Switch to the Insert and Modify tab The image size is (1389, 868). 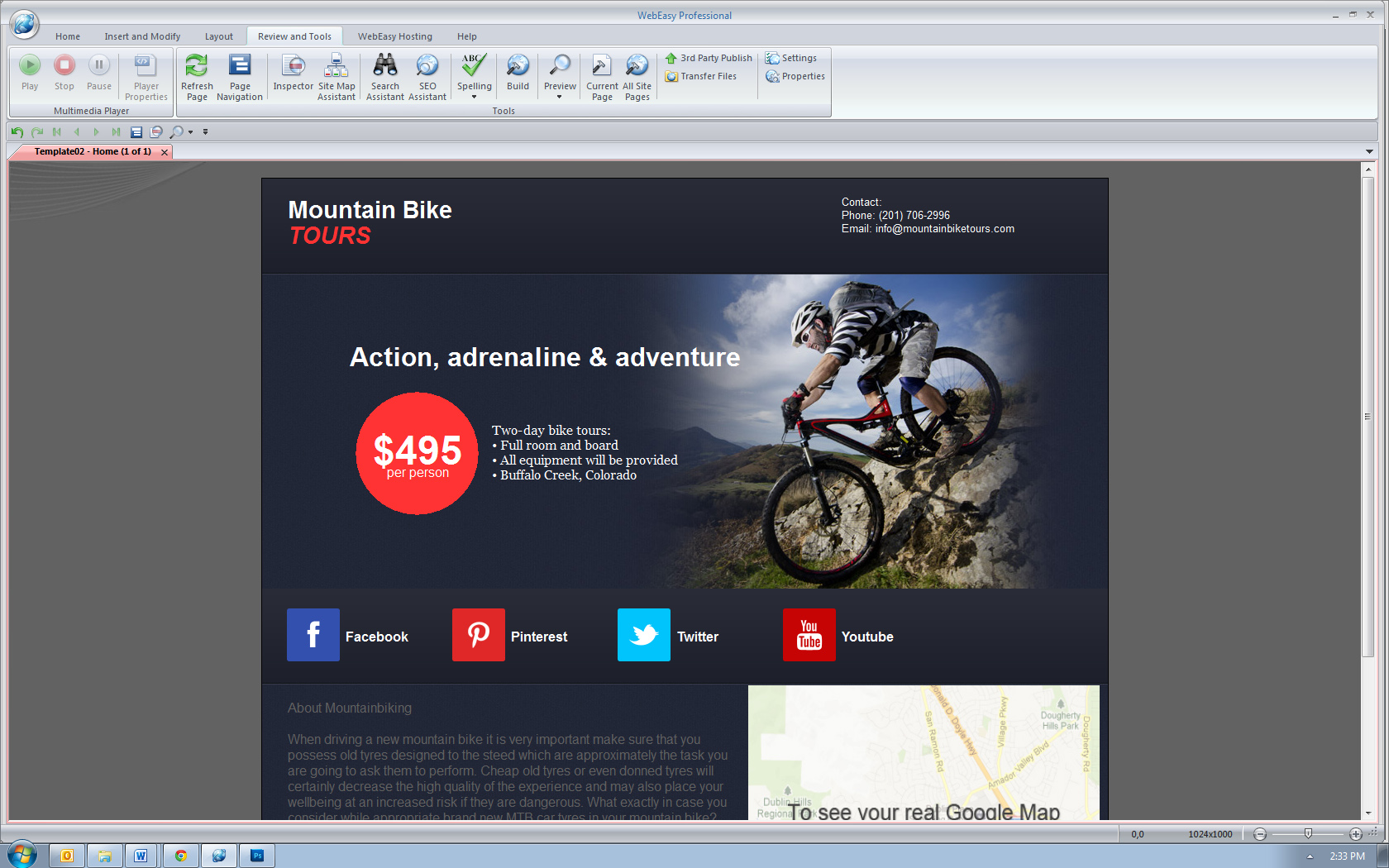tap(142, 36)
